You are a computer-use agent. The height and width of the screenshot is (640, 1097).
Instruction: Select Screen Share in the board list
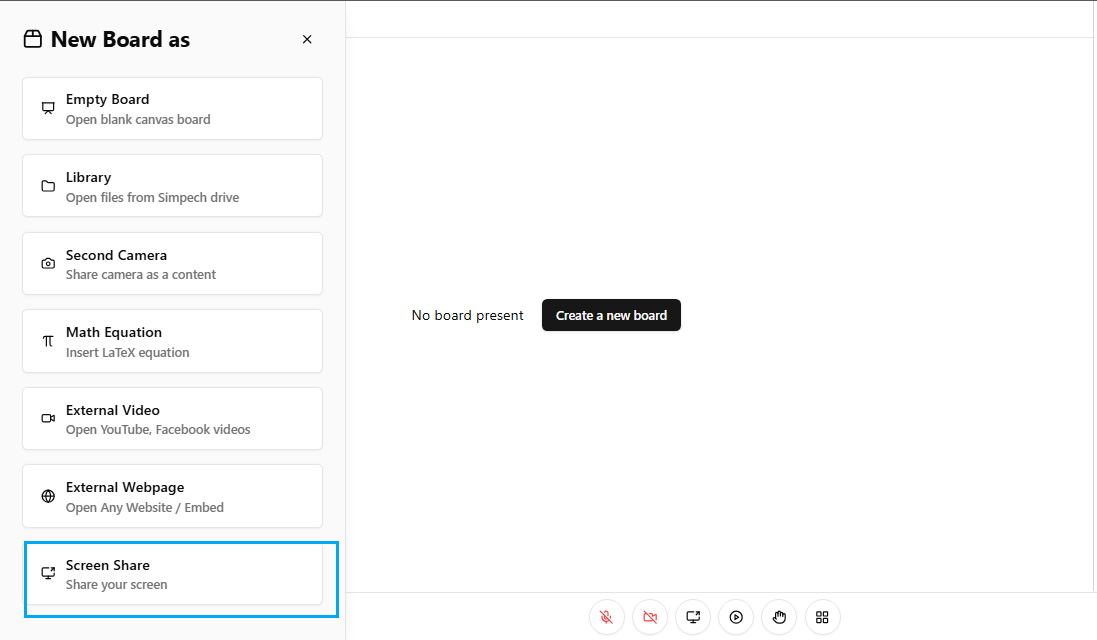click(x=172, y=574)
